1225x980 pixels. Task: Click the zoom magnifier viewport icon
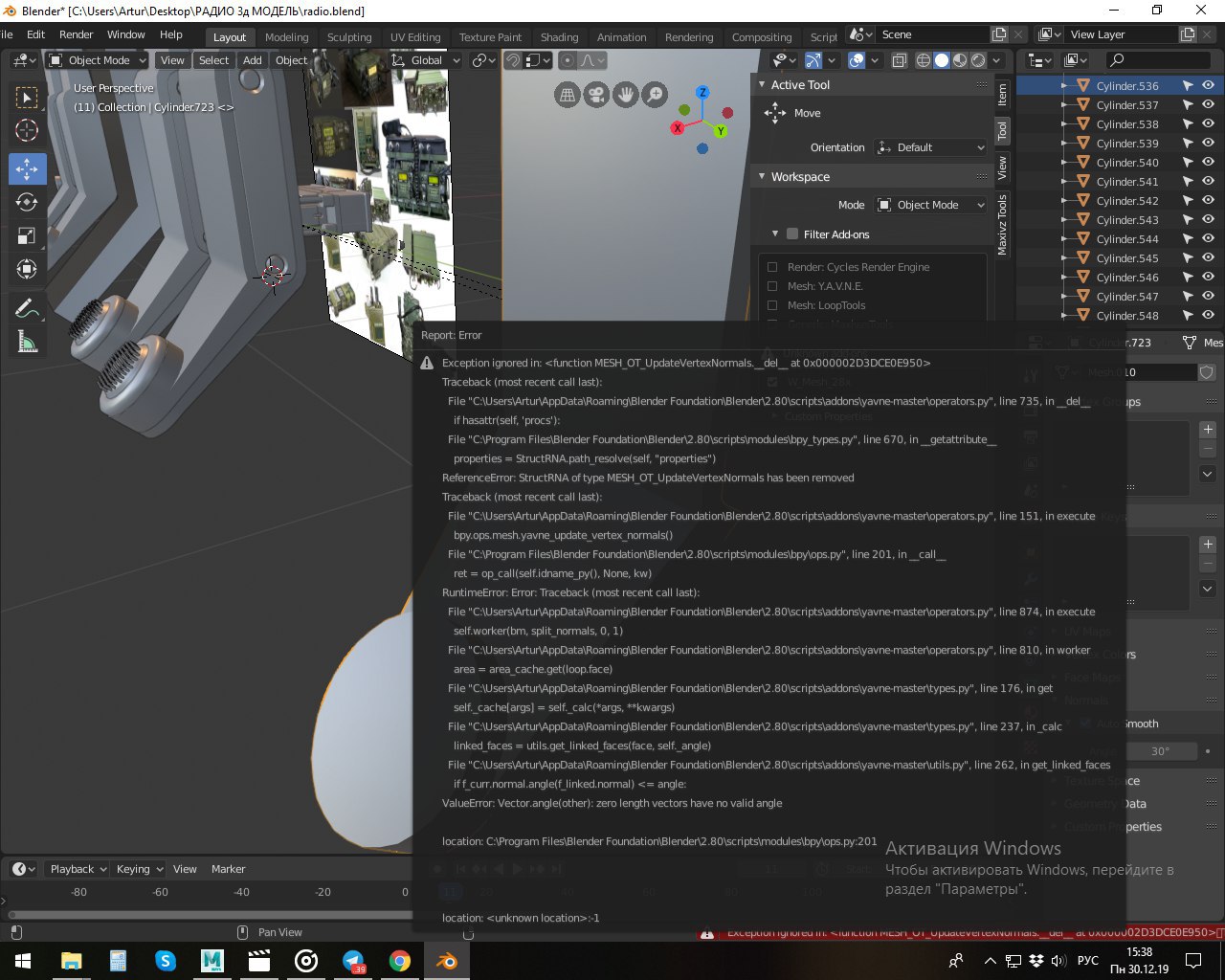654,95
